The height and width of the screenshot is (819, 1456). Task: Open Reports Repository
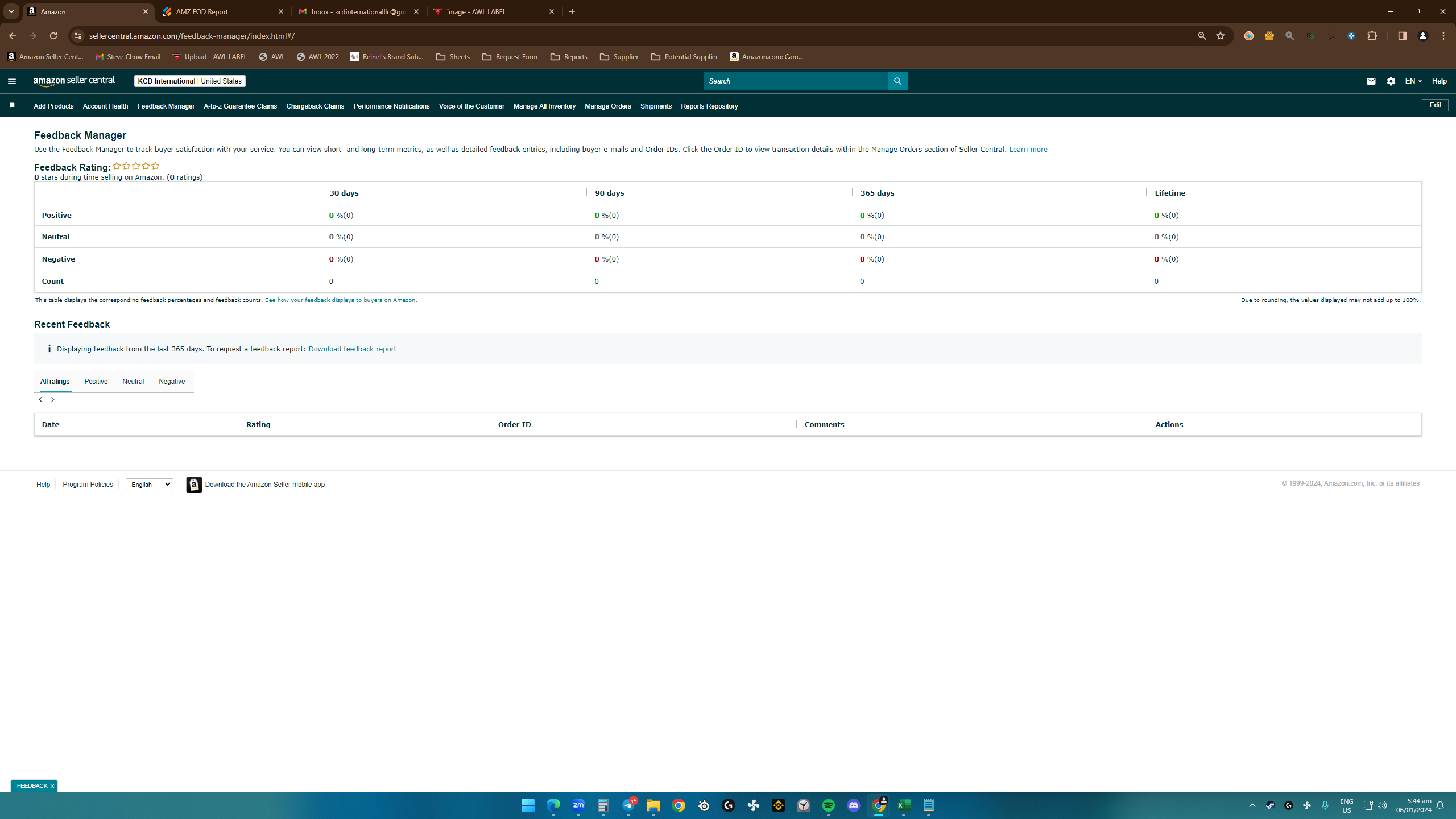(x=709, y=106)
